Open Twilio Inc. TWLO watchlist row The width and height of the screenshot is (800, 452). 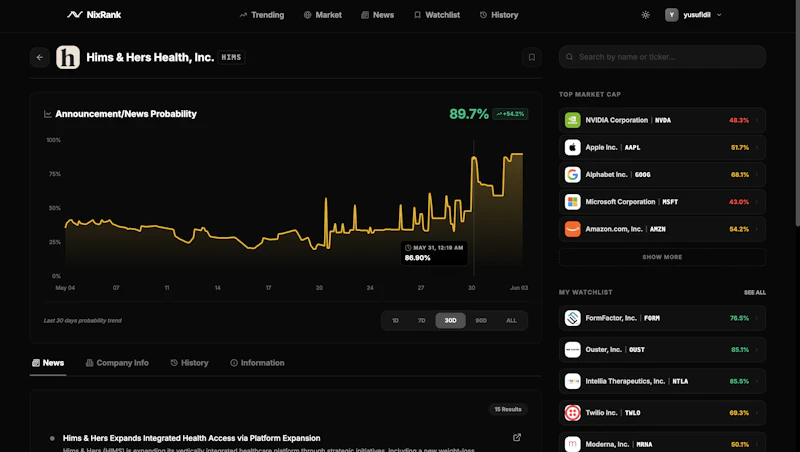662,413
